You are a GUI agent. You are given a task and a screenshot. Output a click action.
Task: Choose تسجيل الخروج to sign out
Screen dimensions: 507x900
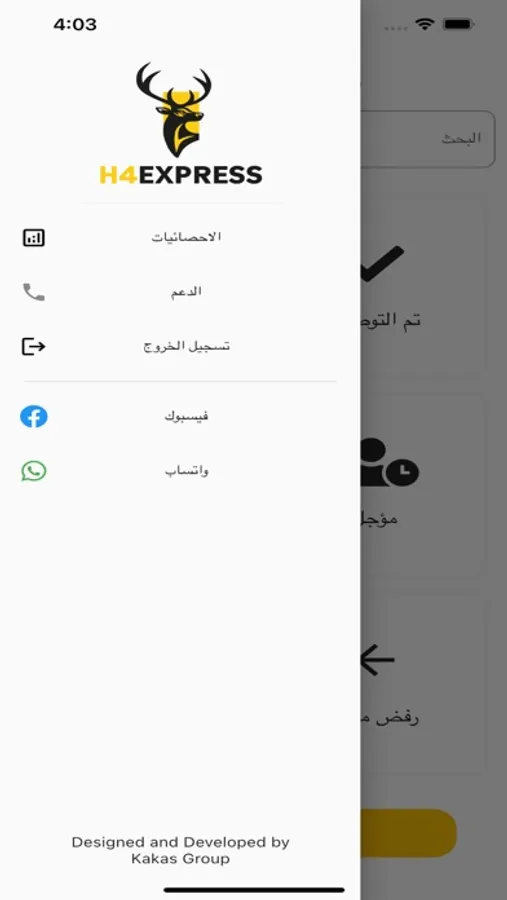(x=186, y=346)
